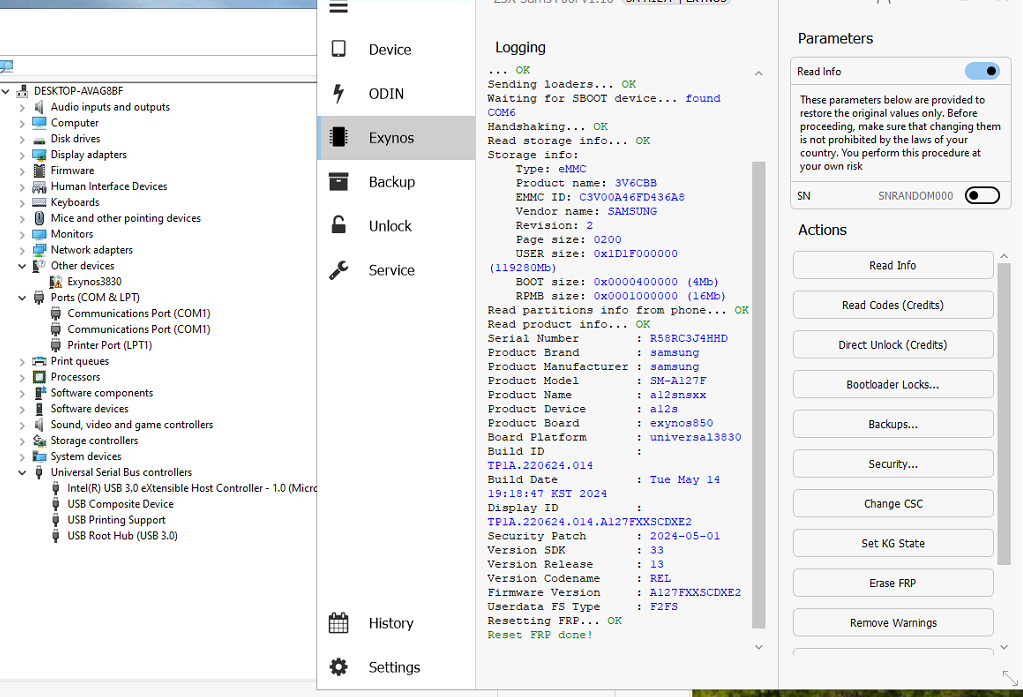
Task: Turn off the Read Info toggle
Action: pyautogui.click(x=983, y=71)
